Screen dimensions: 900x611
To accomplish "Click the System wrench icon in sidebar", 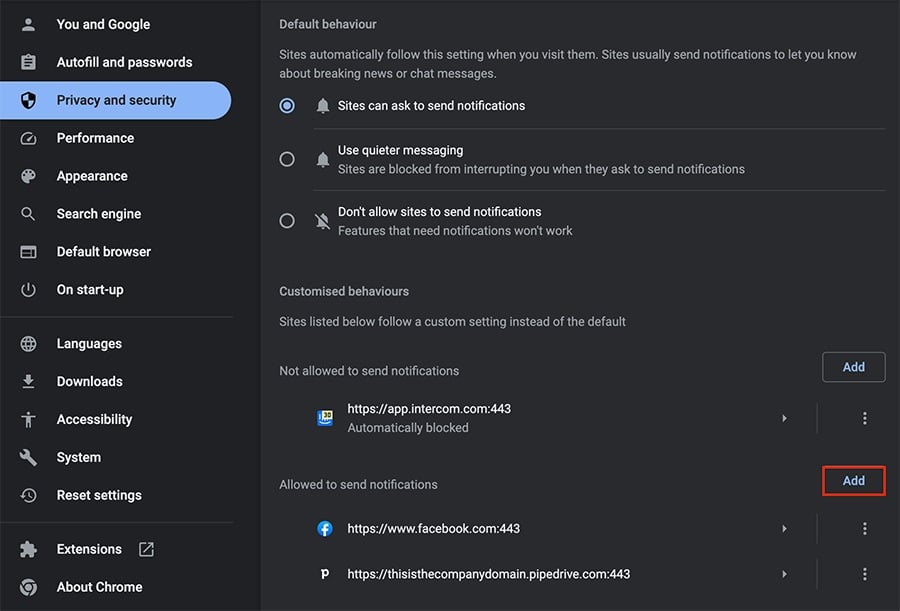I will (x=28, y=457).
